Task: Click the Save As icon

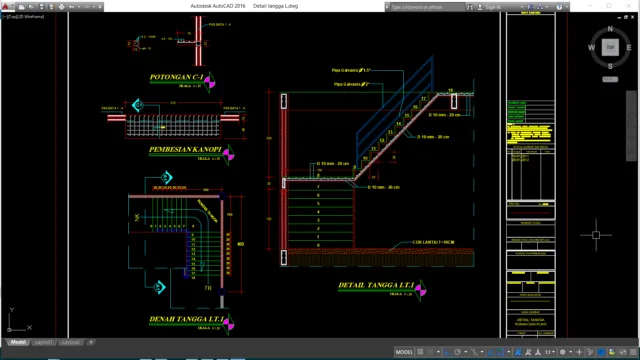Action: (x=51, y=7)
